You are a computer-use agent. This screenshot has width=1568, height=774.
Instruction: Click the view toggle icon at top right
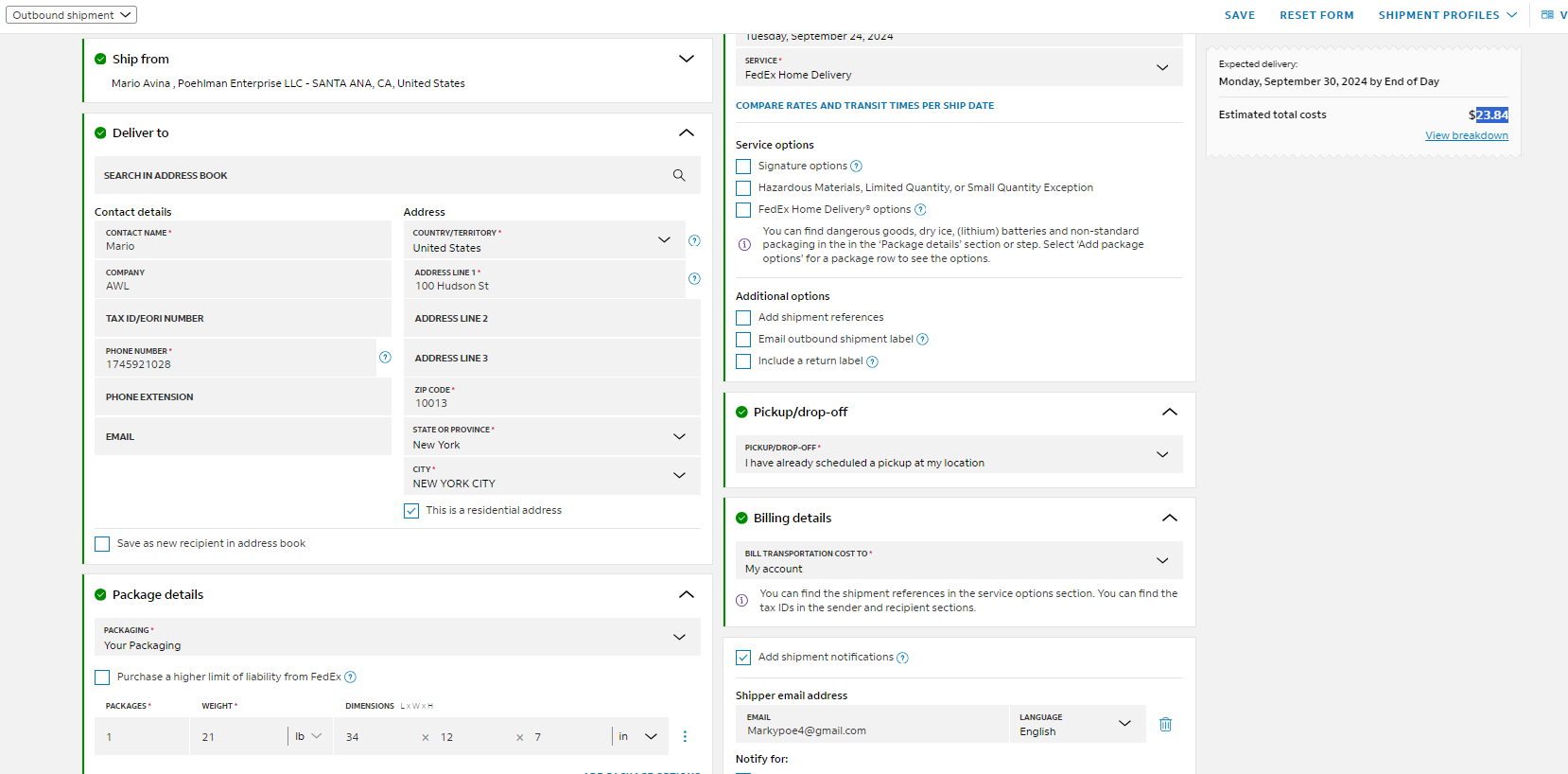1547,15
